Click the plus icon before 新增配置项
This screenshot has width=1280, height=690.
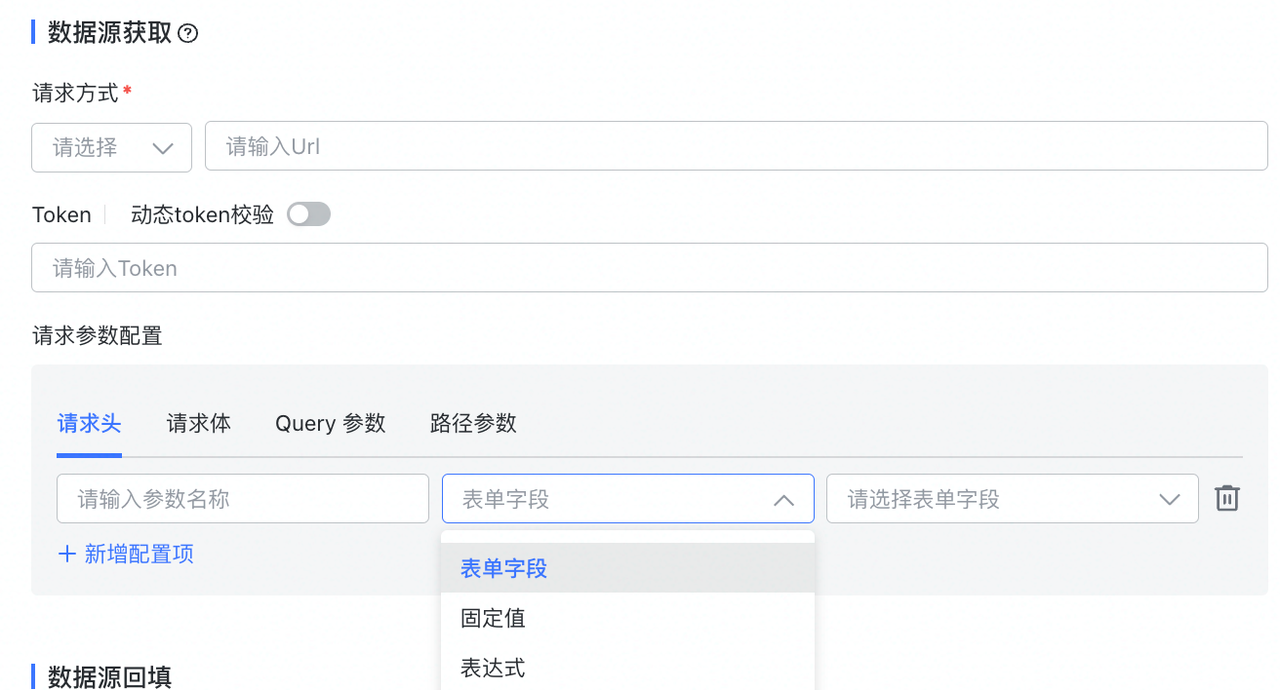67,554
